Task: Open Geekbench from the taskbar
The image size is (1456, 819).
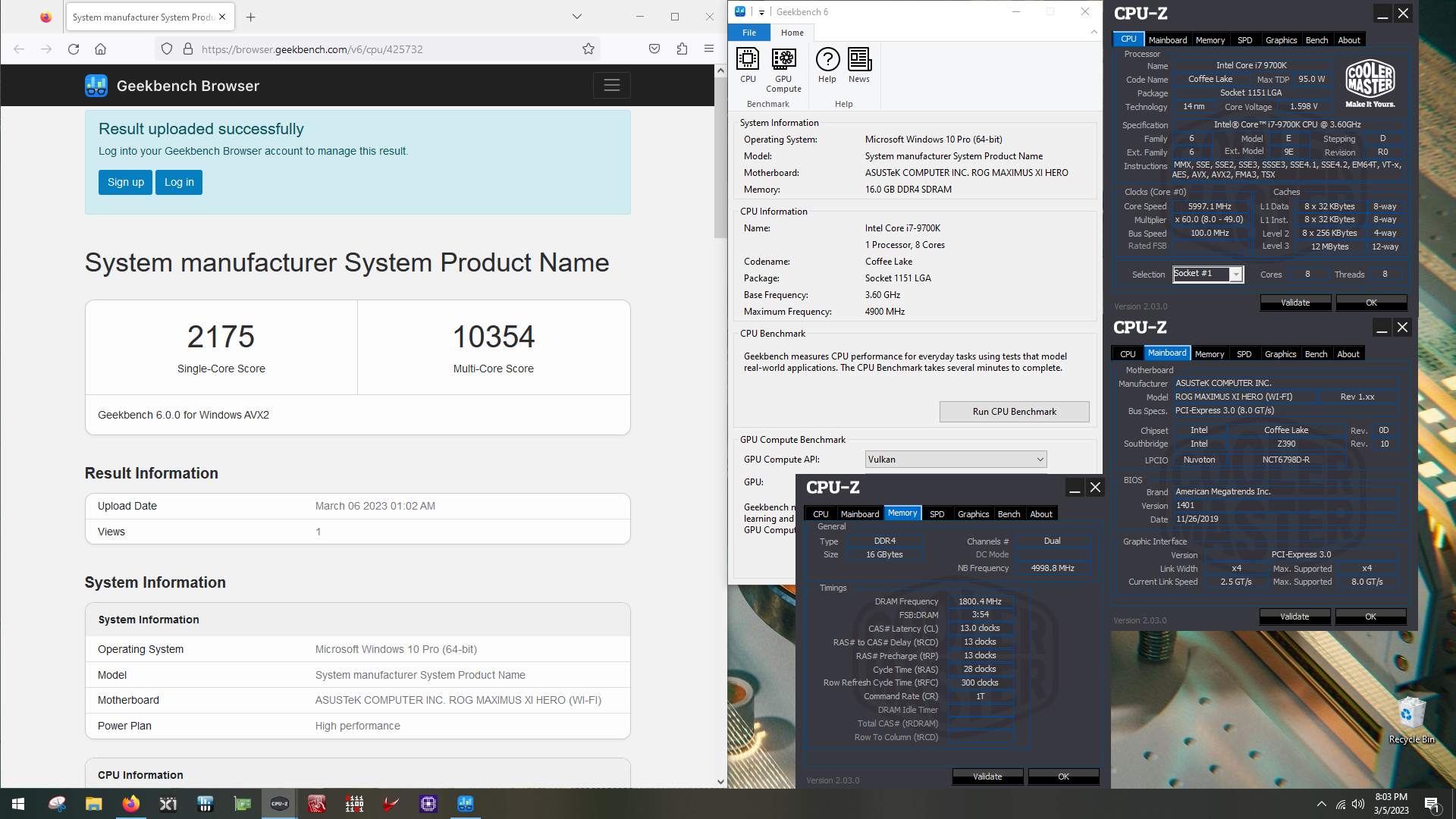Action: click(x=465, y=804)
